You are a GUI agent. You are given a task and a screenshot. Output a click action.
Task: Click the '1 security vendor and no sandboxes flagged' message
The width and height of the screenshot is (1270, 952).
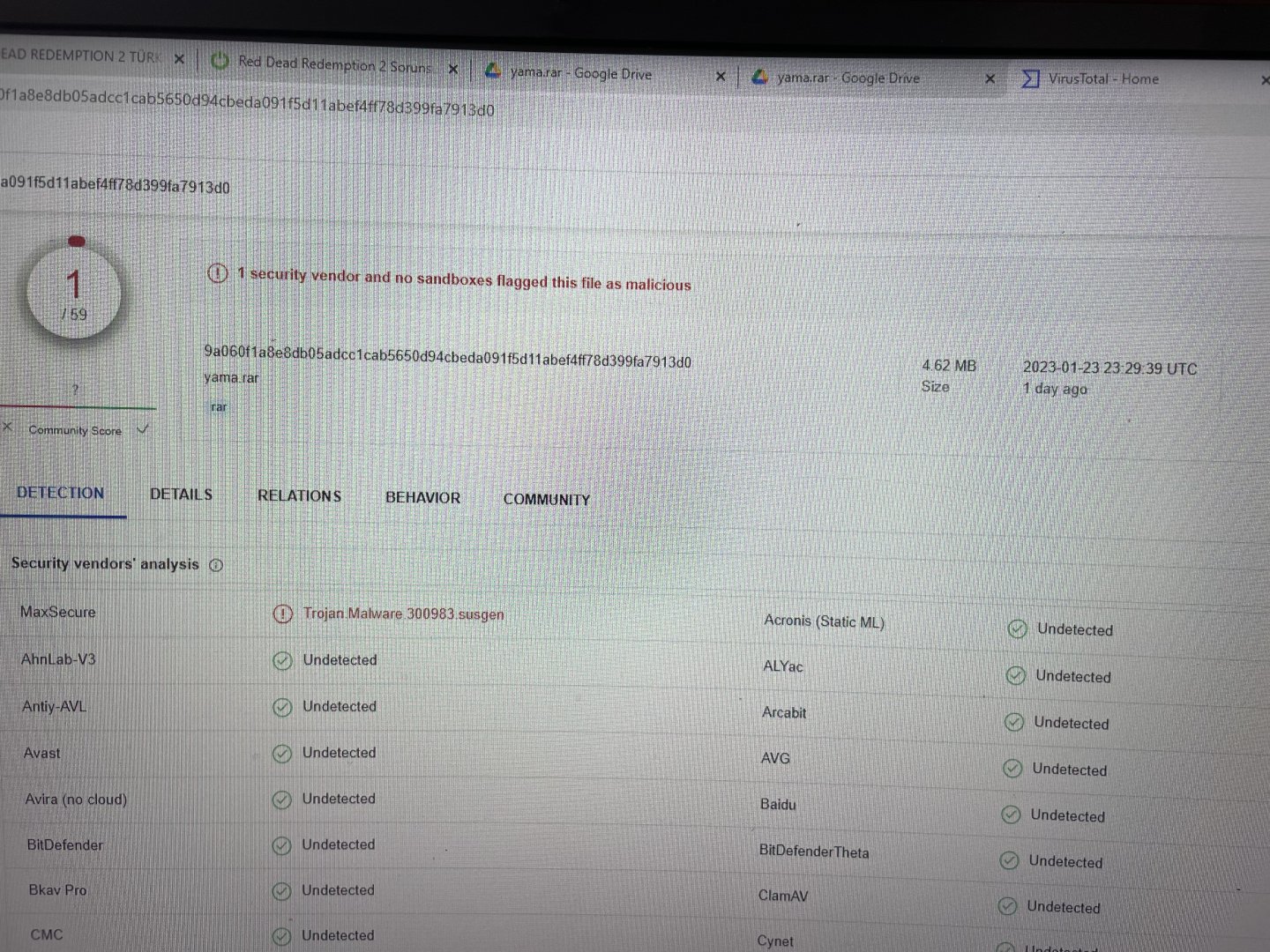tap(464, 279)
